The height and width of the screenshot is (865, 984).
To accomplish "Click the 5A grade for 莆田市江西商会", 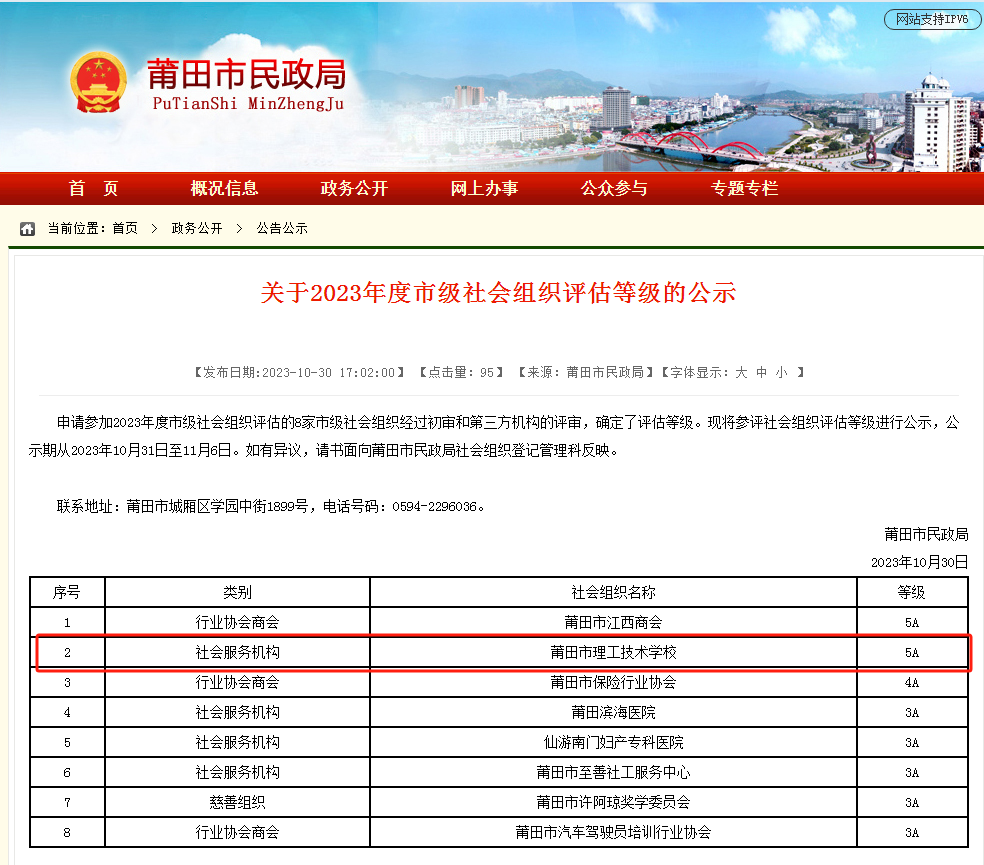I will point(912,622).
